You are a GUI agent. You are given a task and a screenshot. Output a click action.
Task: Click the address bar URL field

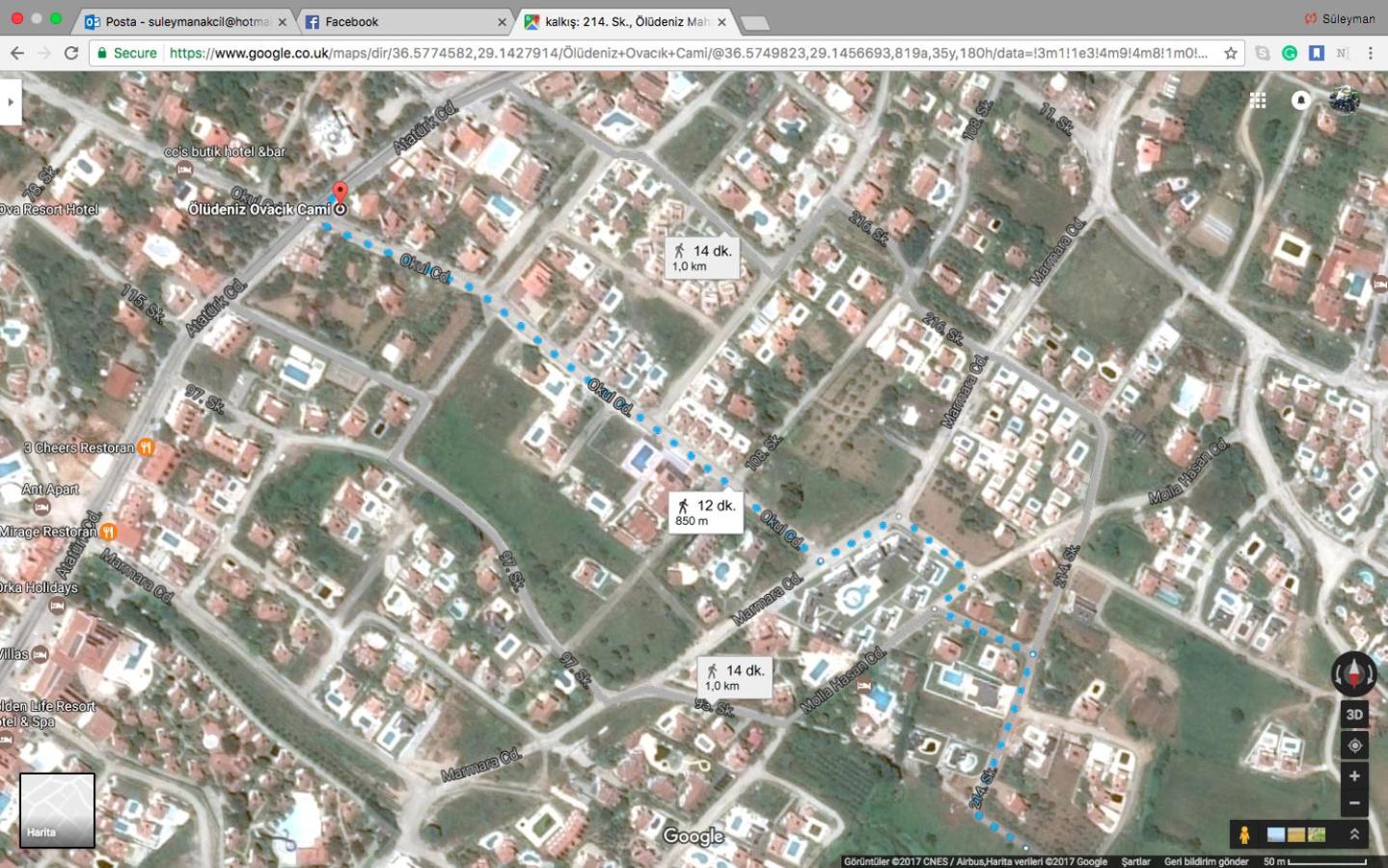coord(689,53)
